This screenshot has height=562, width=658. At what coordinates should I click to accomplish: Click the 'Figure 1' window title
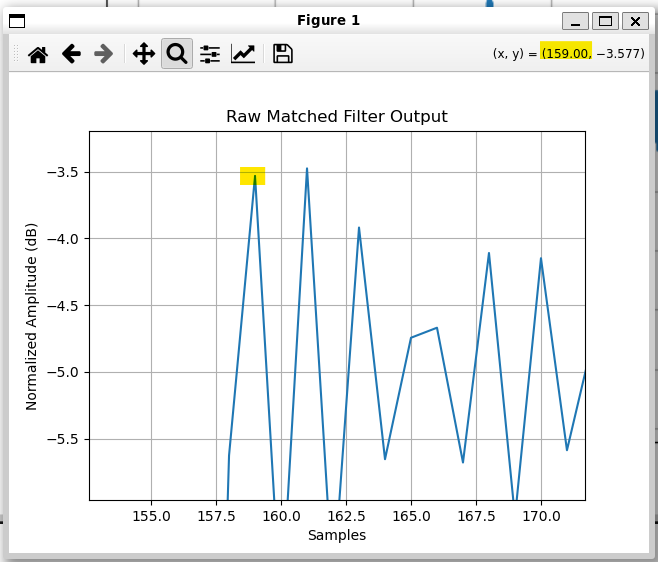[329, 21]
